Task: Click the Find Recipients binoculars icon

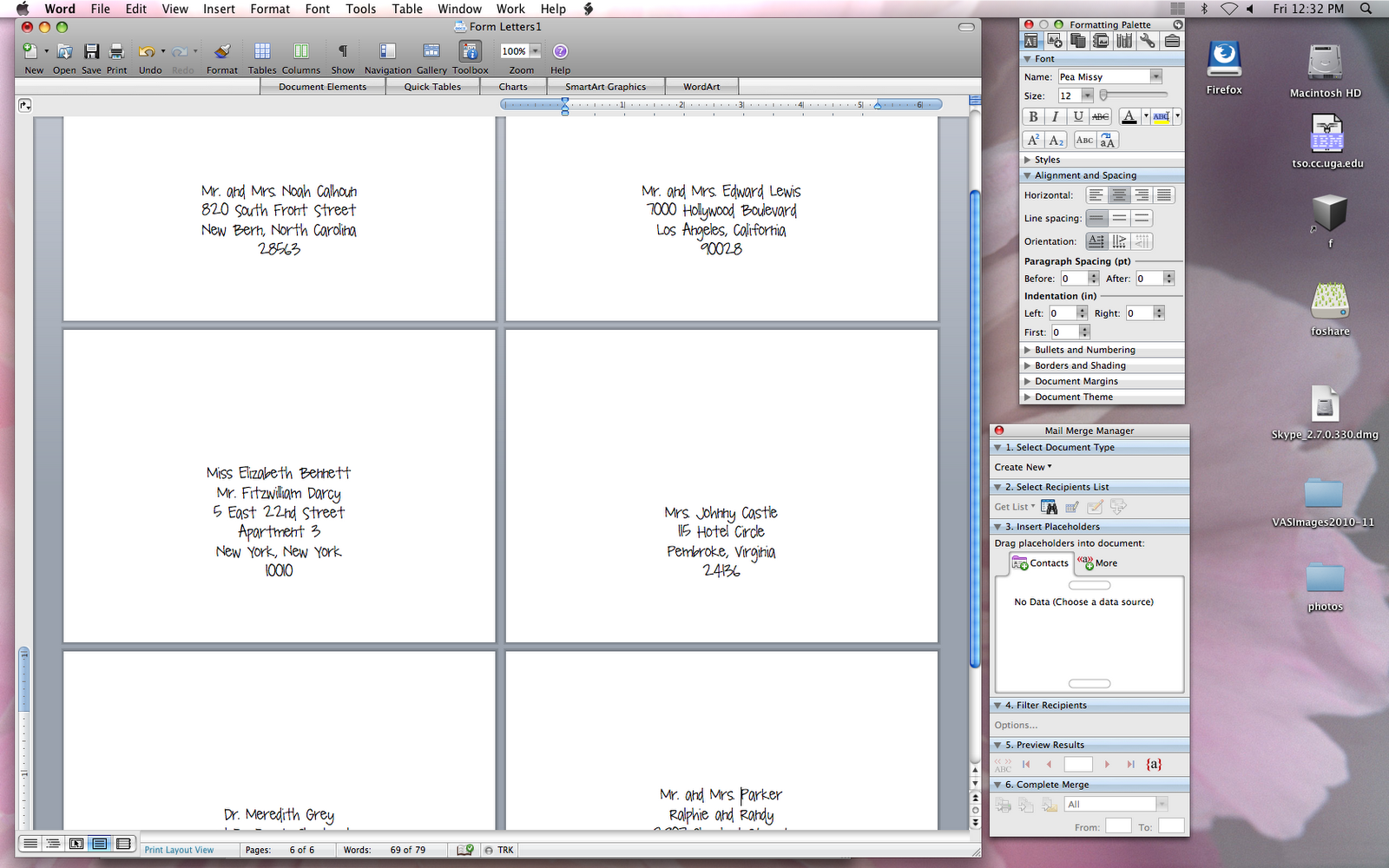Action: (1049, 506)
